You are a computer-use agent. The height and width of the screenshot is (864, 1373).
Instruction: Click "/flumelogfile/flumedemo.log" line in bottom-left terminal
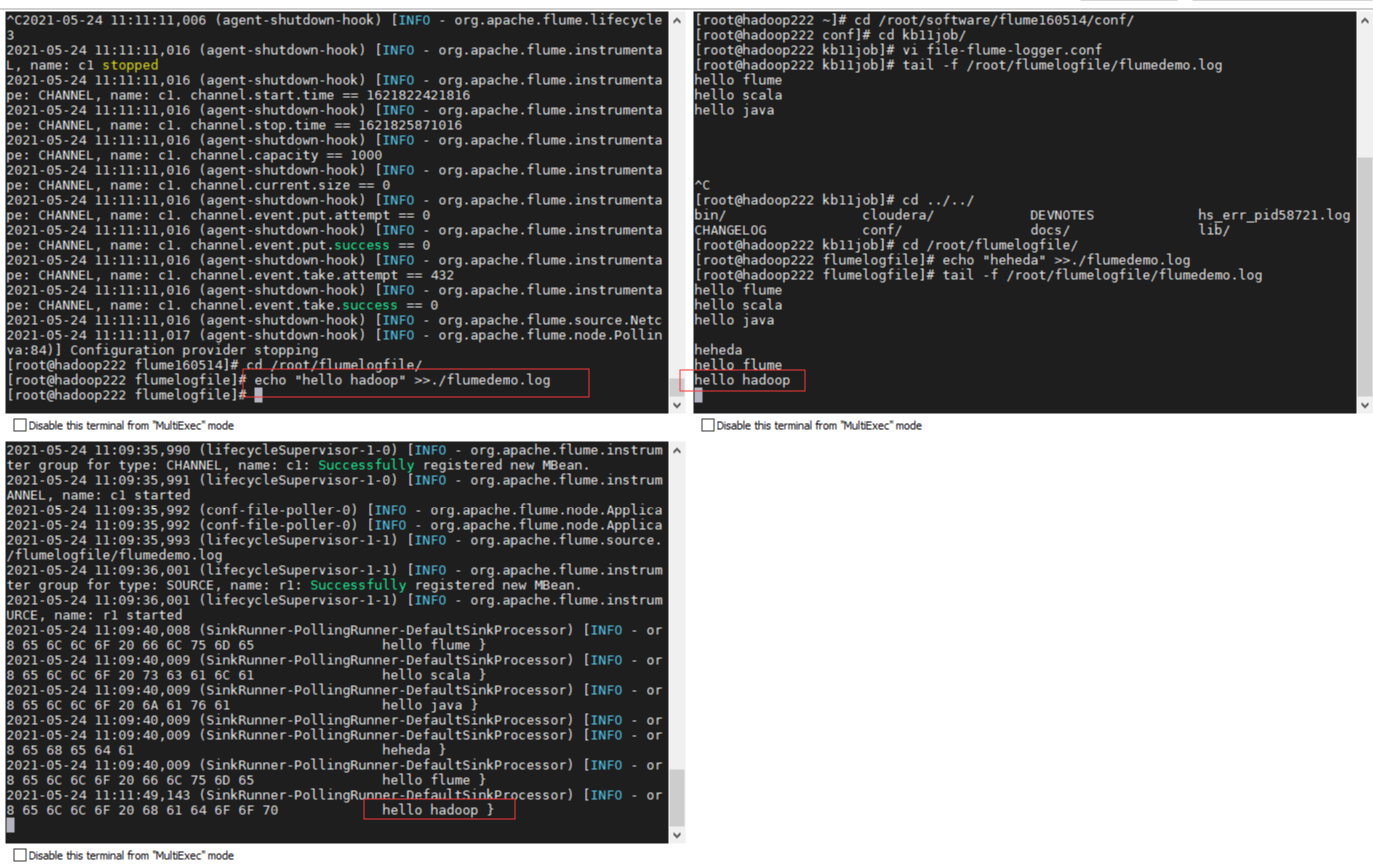tap(114, 555)
